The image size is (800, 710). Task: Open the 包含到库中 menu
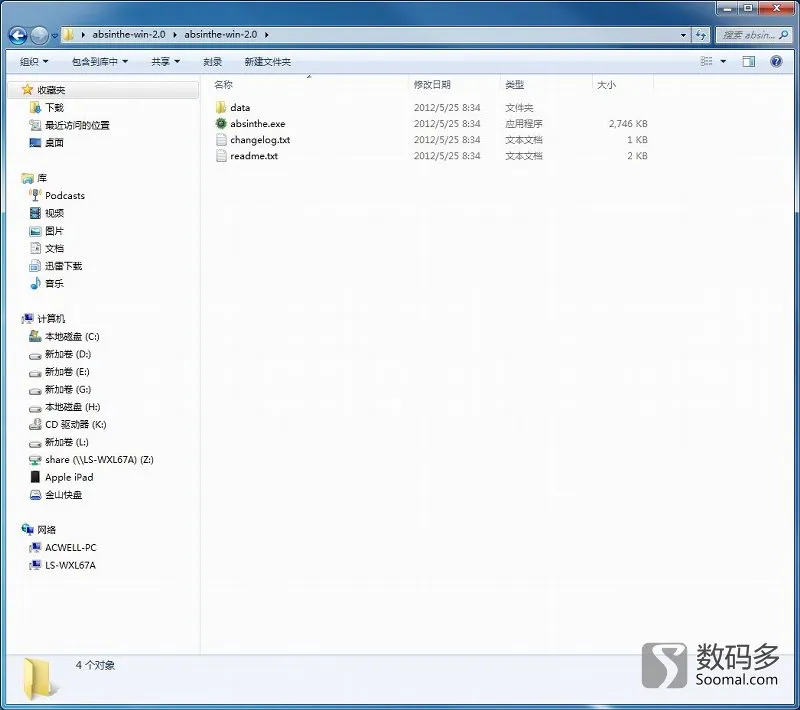(x=99, y=62)
